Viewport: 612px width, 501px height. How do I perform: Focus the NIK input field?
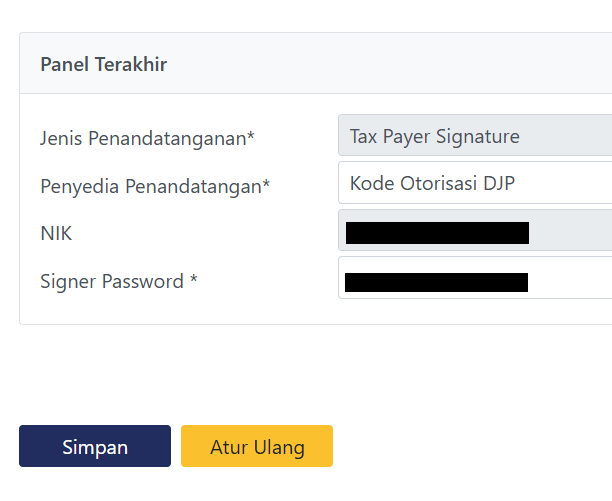(x=570, y=233)
